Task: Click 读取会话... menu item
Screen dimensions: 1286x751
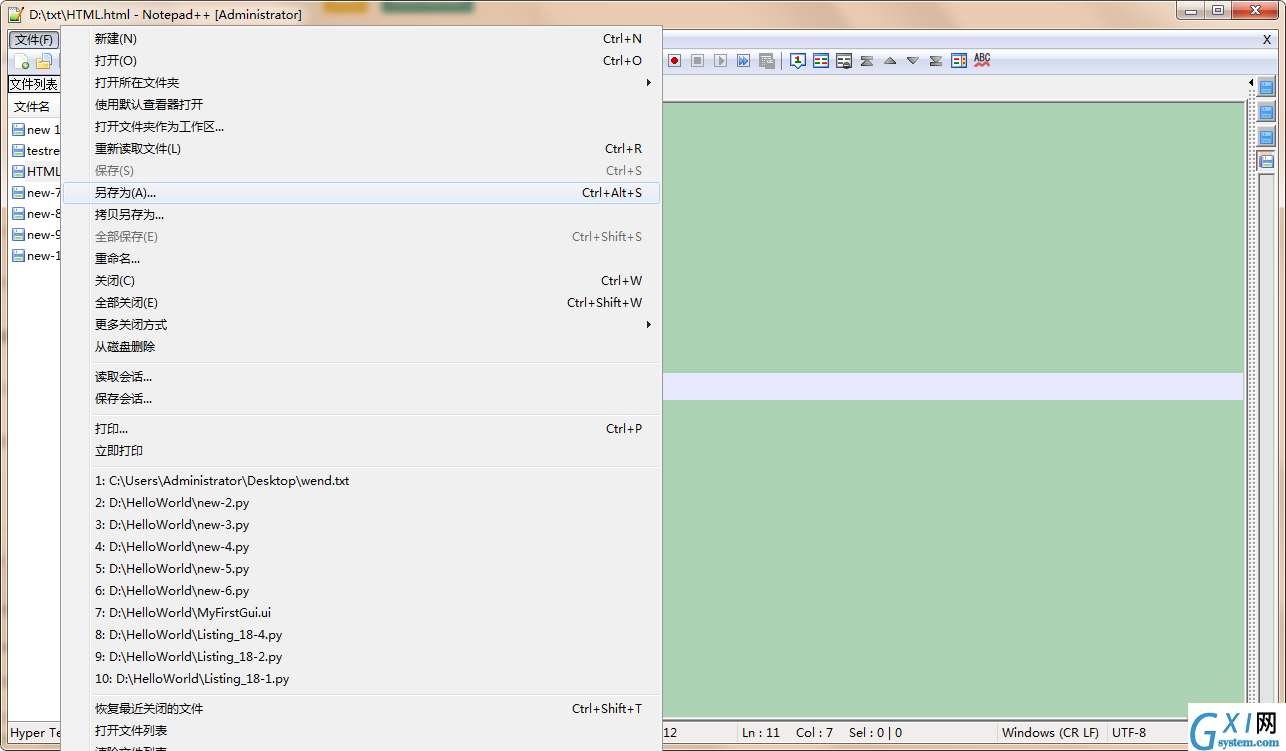Action: [x=361, y=377]
